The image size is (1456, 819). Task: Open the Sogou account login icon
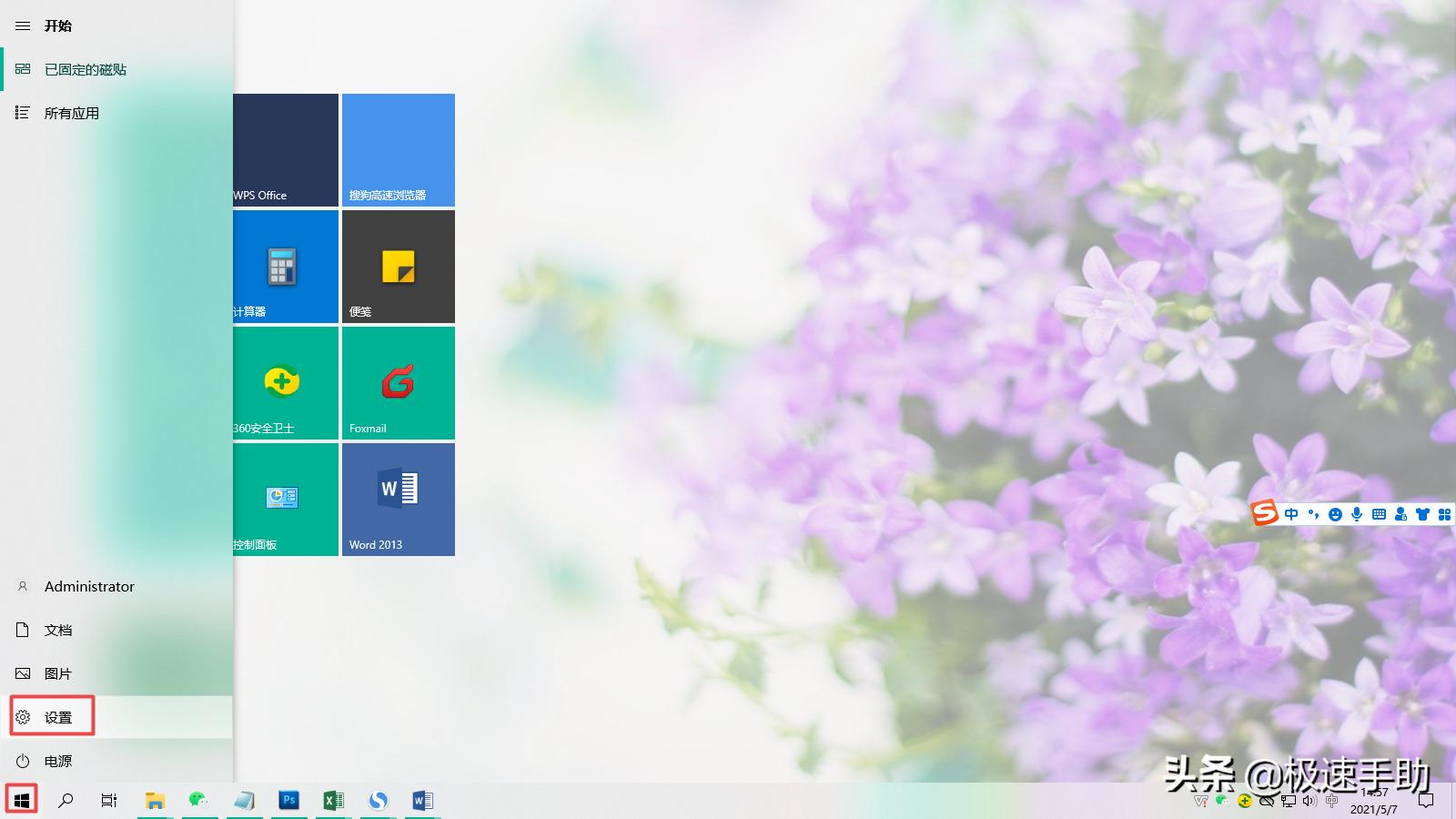[1400, 514]
